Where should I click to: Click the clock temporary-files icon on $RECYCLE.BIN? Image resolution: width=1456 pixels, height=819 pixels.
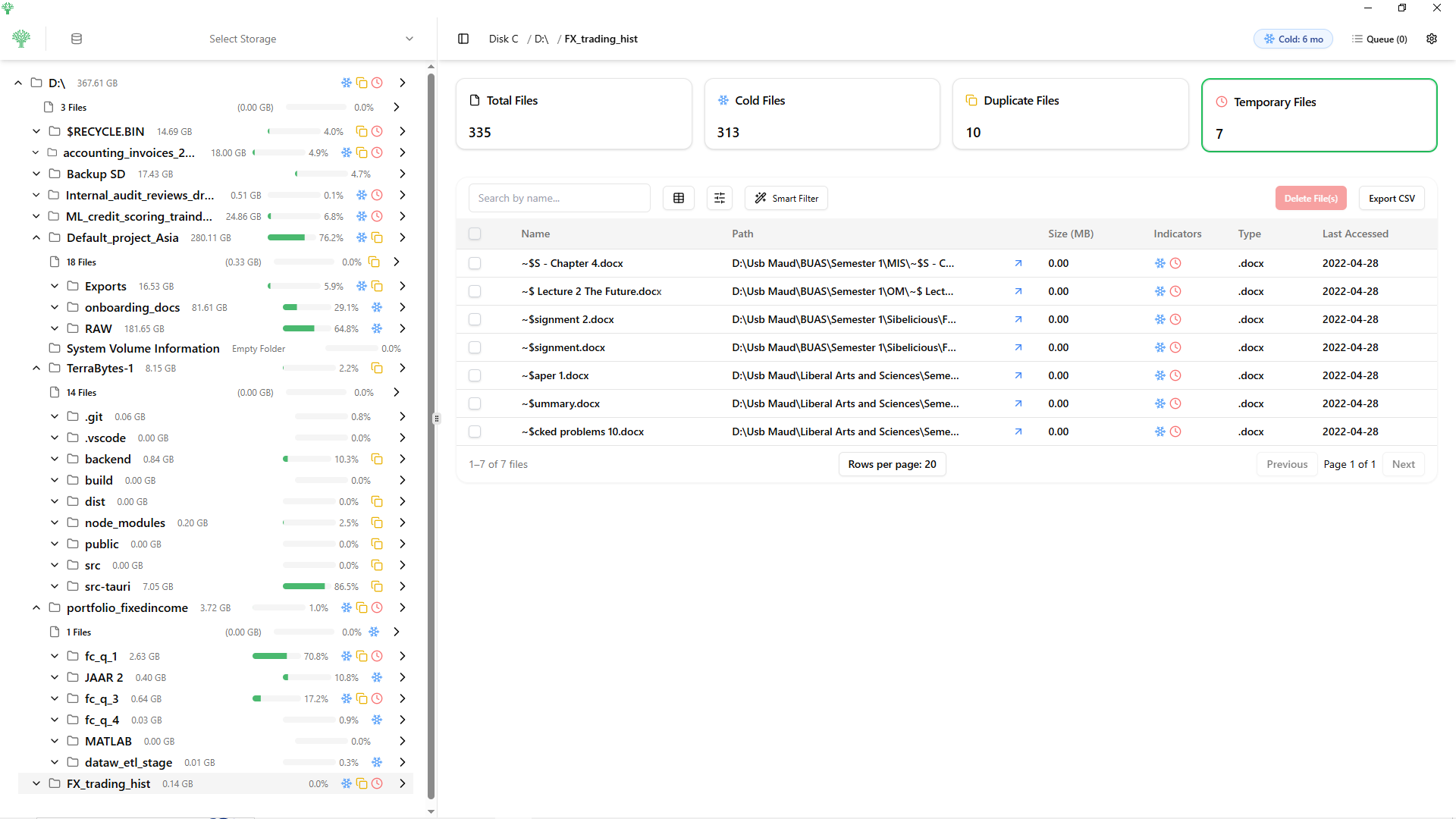(x=377, y=131)
